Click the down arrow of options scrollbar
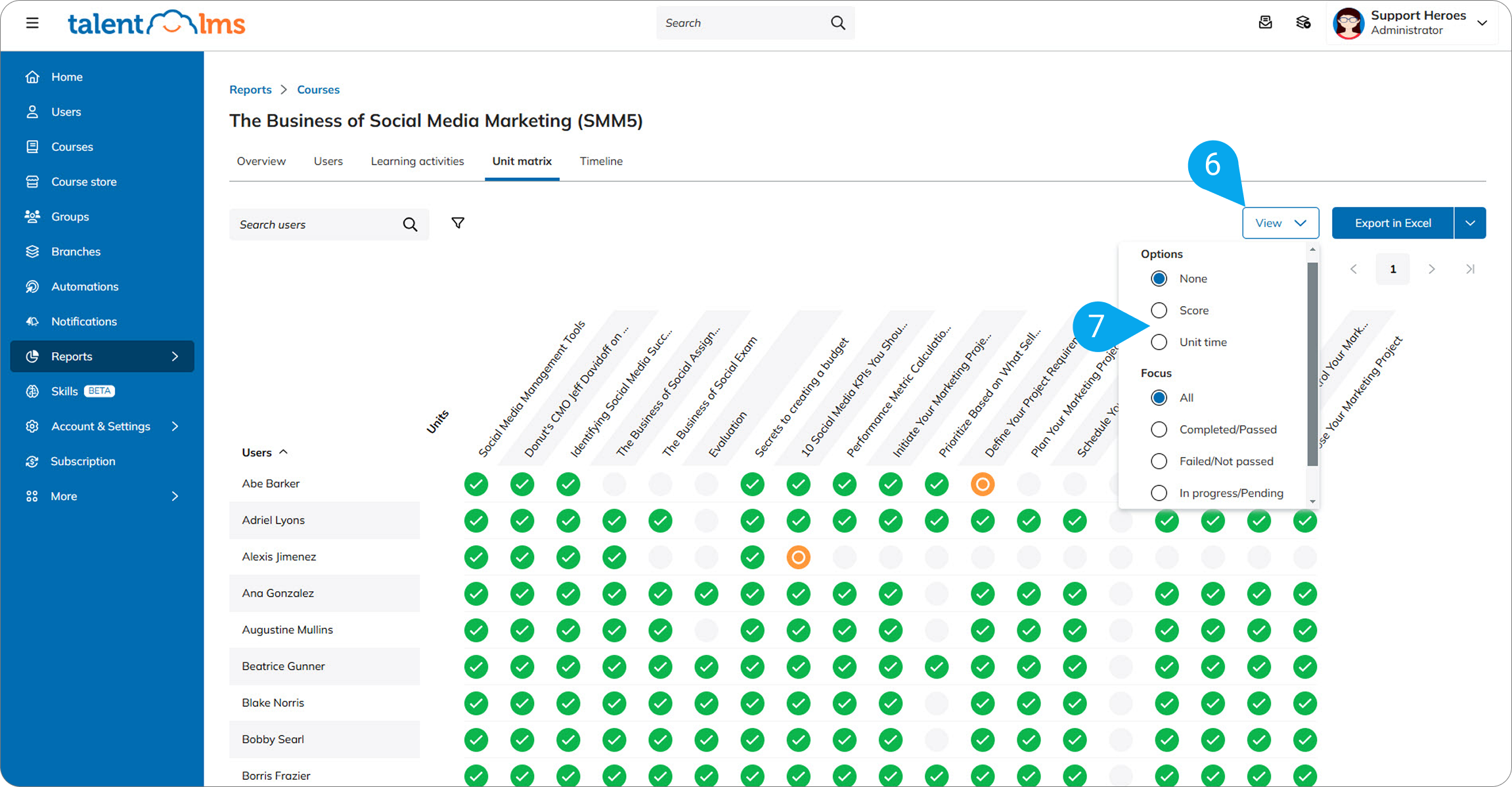Viewport: 1512px width, 787px height. [x=1312, y=502]
